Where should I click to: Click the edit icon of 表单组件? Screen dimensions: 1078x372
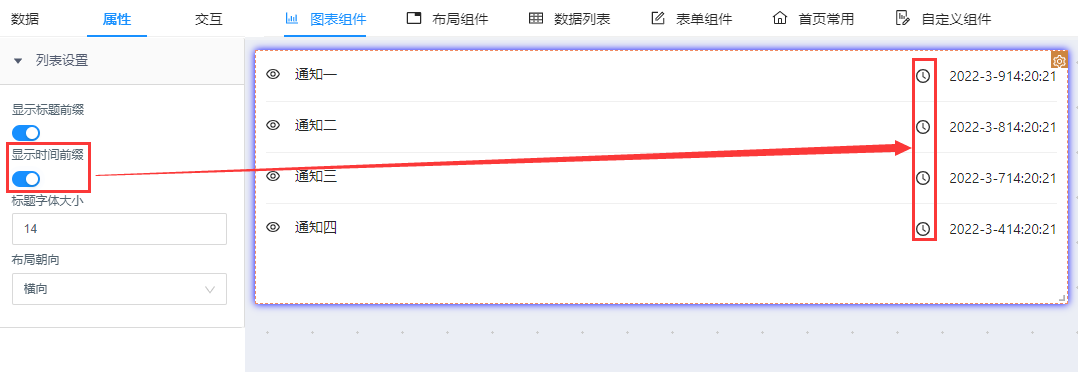(658, 19)
